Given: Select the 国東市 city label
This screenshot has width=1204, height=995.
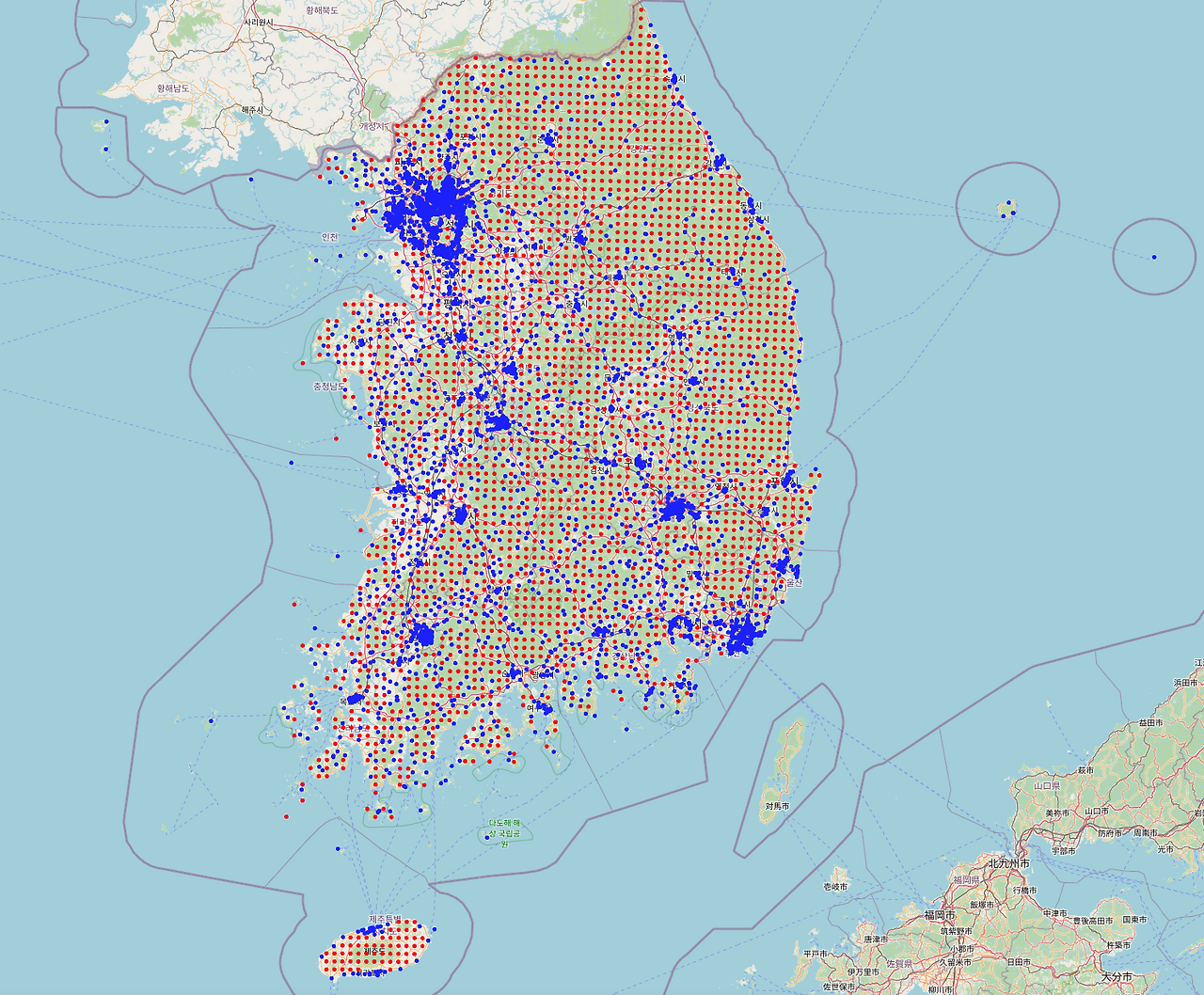Looking at the screenshot, I should click(x=1133, y=919).
